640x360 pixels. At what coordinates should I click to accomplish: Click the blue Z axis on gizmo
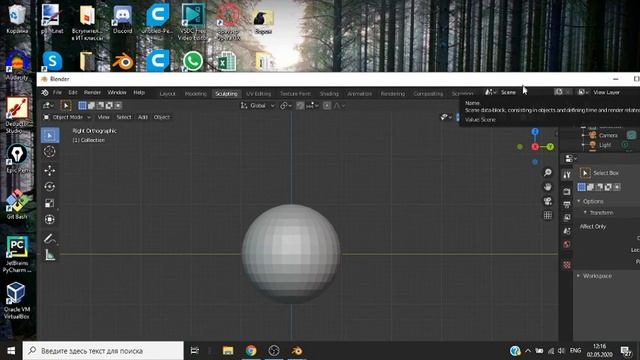535,131
